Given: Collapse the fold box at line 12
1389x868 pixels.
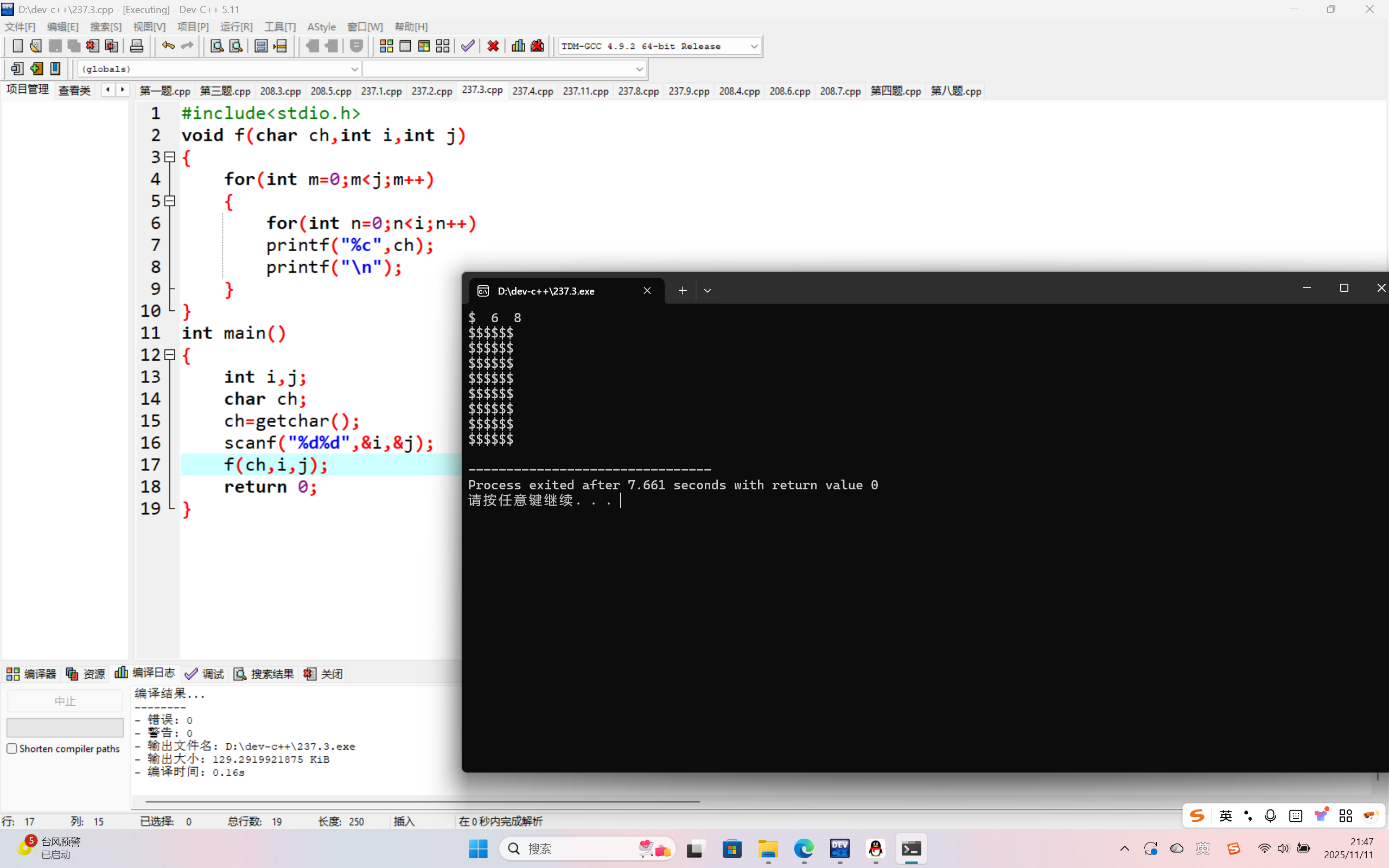Looking at the screenshot, I should point(170,355).
